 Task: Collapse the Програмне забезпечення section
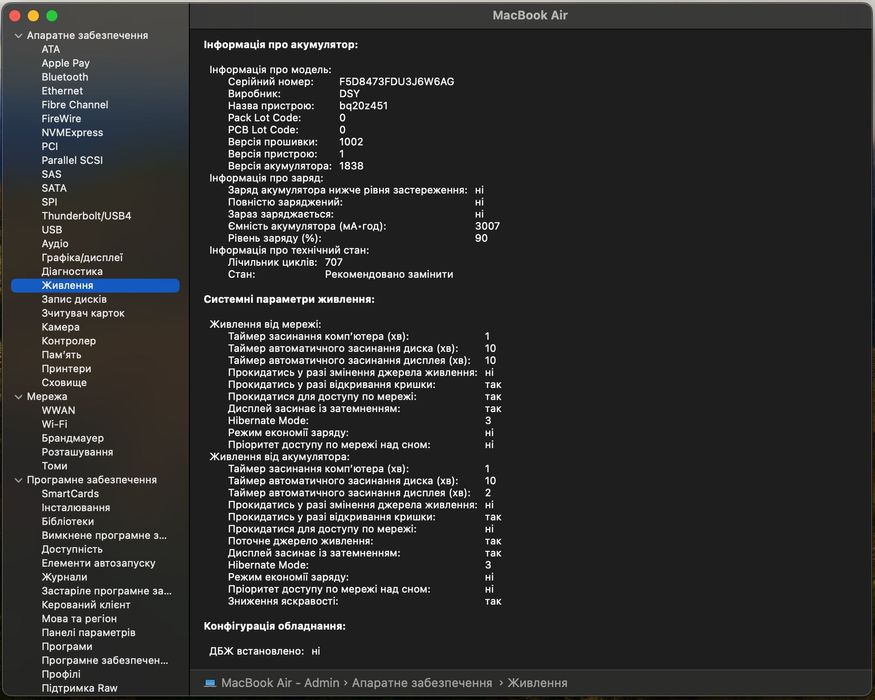(19, 480)
